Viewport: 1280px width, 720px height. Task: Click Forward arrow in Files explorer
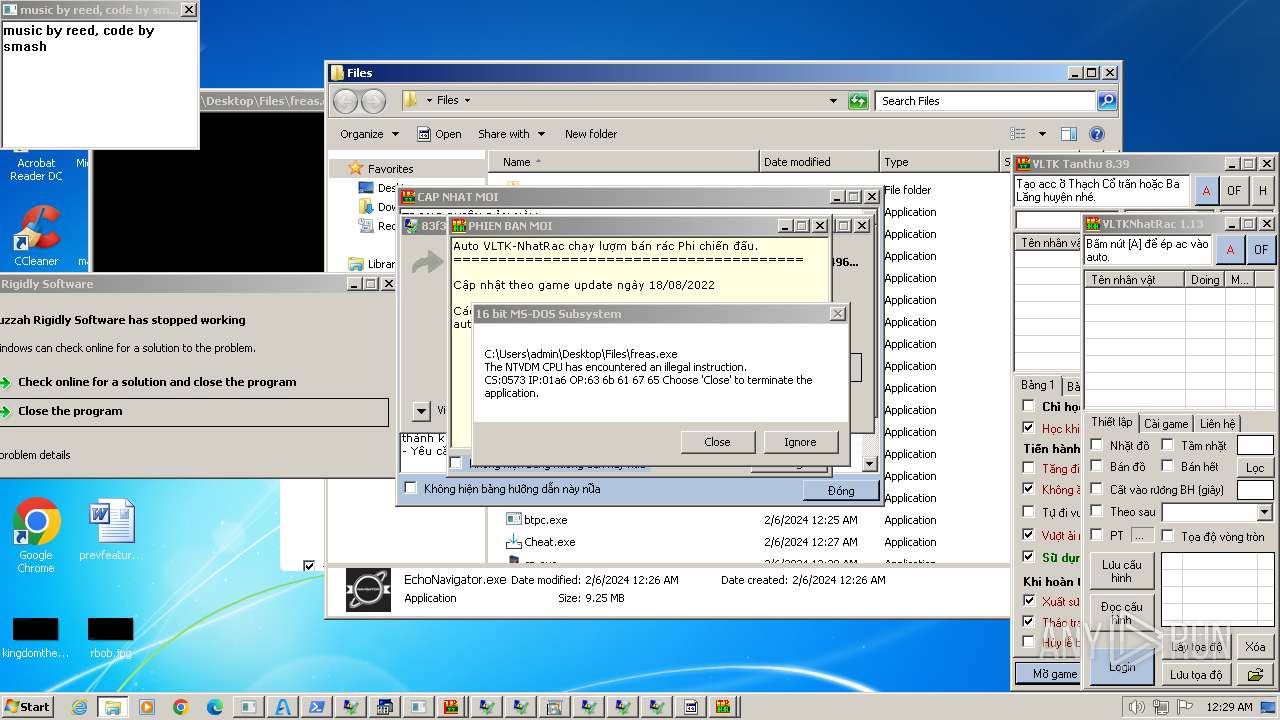point(373,101)
